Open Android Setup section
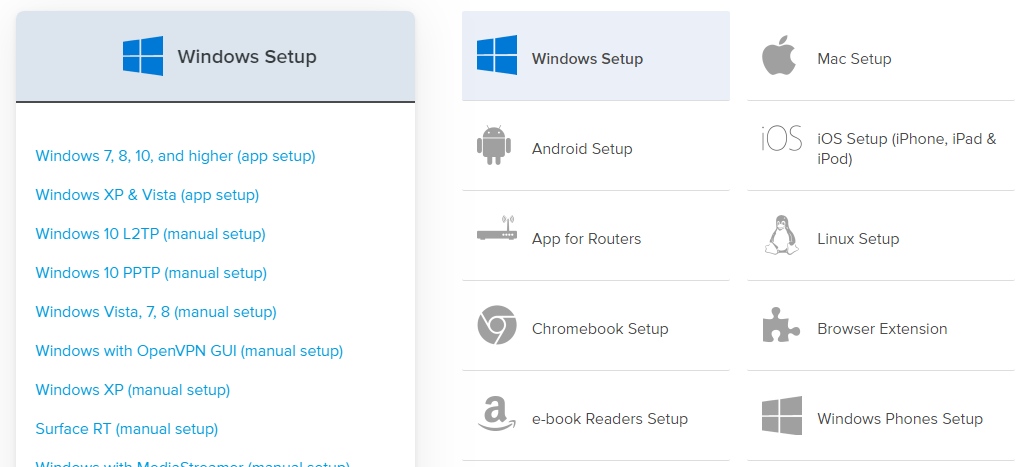The image size is (1020, 467). coord(582,149)
